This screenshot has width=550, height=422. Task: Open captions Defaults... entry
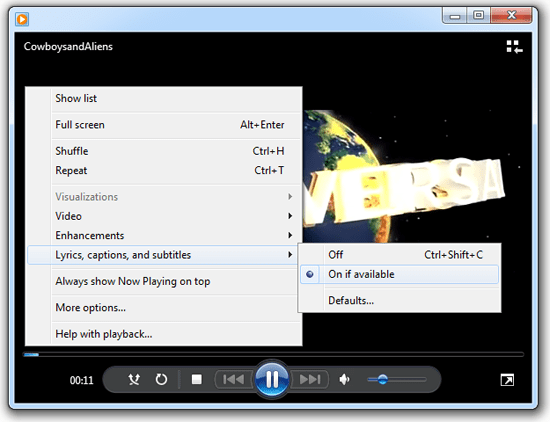[x=400, y=301]
